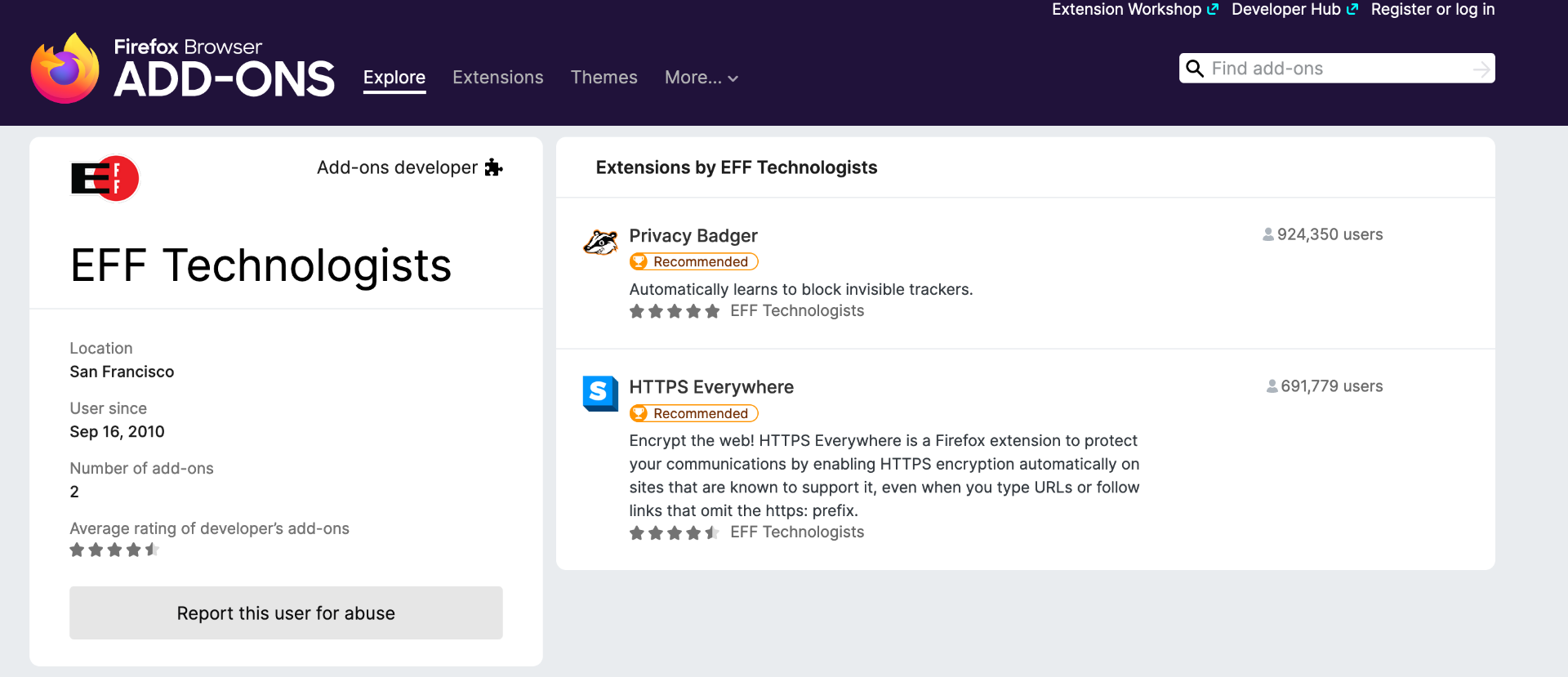The image size is (1568, 677).
Task: Expand the More… dropdown menu
Action: (x=701, y=78)
